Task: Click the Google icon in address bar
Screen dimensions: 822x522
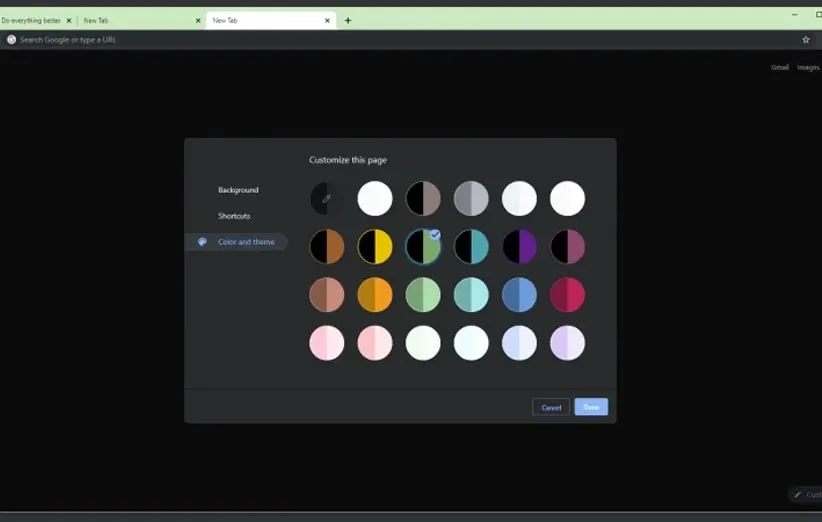Action: point(12,40)
